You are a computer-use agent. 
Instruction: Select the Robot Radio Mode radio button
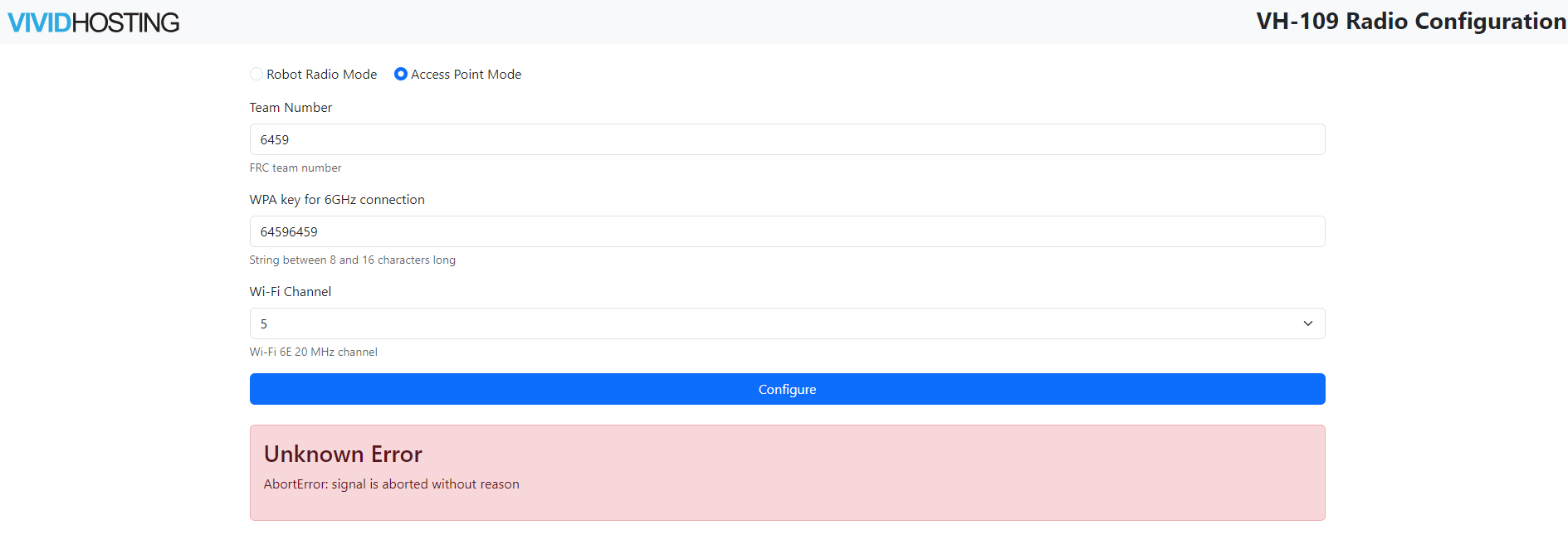[256, 74]
